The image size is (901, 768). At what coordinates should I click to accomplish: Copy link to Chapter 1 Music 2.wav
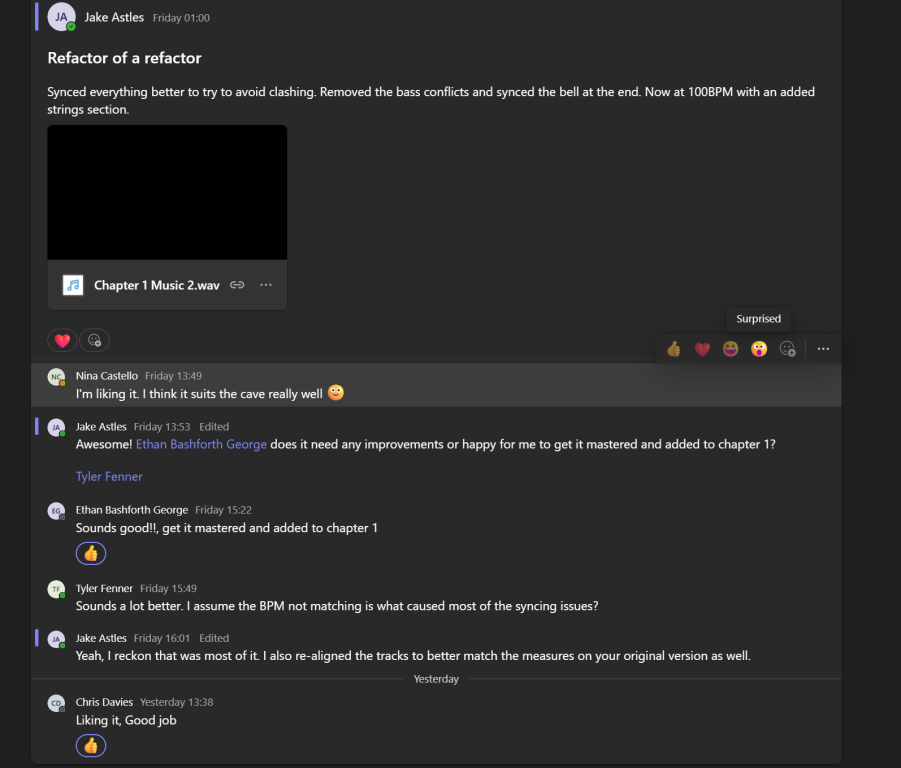(237, 285)
